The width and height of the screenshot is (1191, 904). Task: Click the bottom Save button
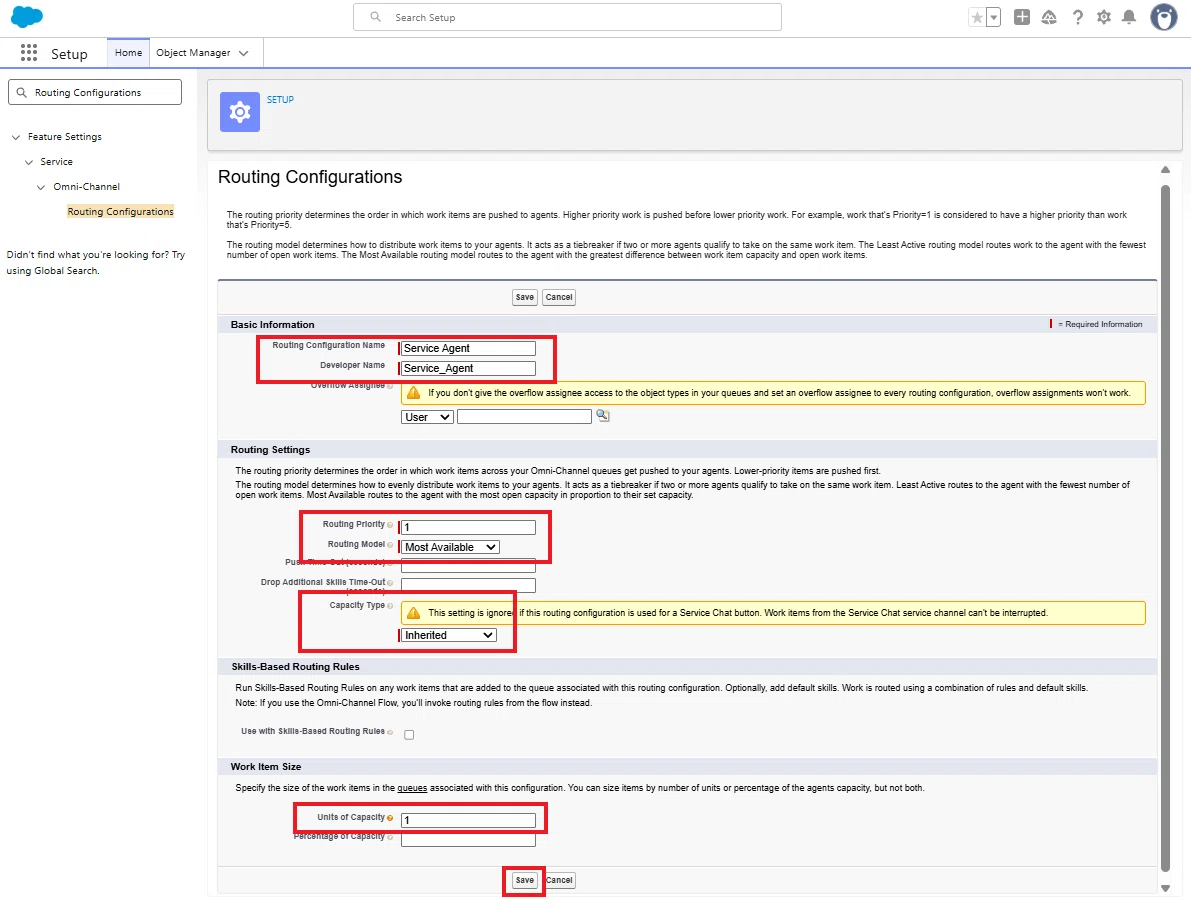(x=525, y=880)
